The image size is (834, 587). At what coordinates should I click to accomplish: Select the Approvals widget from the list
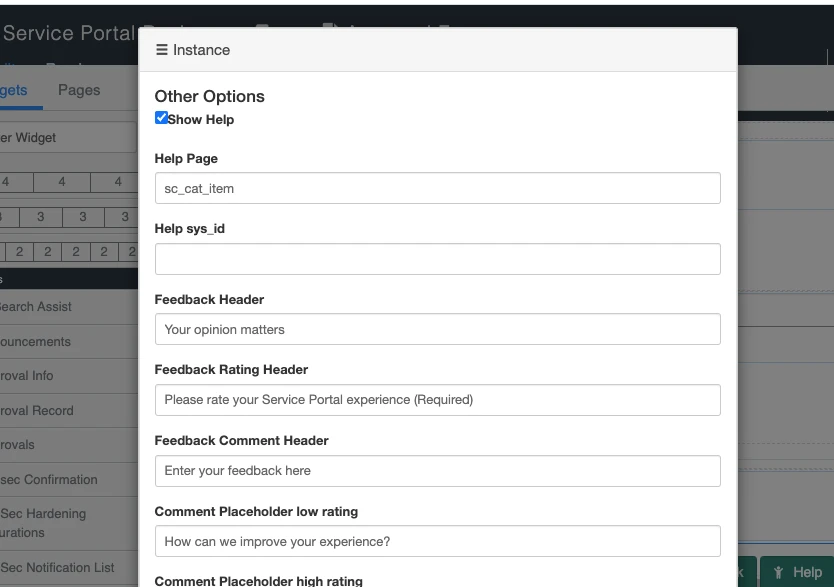coord(27,445)
